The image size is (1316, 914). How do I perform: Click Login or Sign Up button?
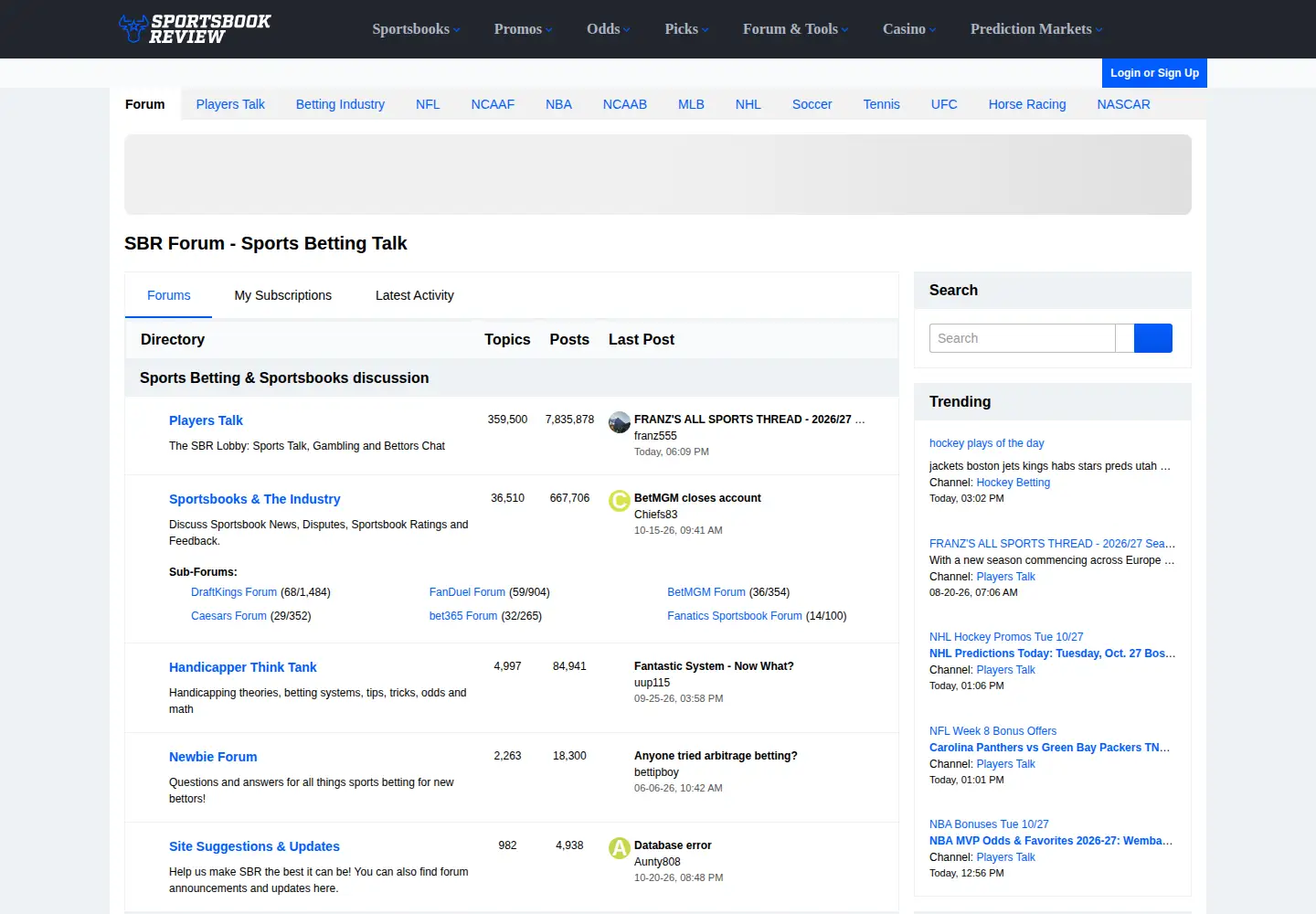pyautogui.click(x=1154, y=73)
